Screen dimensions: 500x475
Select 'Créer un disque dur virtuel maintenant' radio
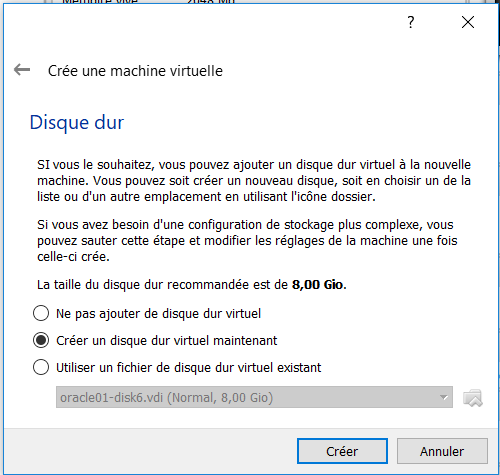(x=41, y=340)
